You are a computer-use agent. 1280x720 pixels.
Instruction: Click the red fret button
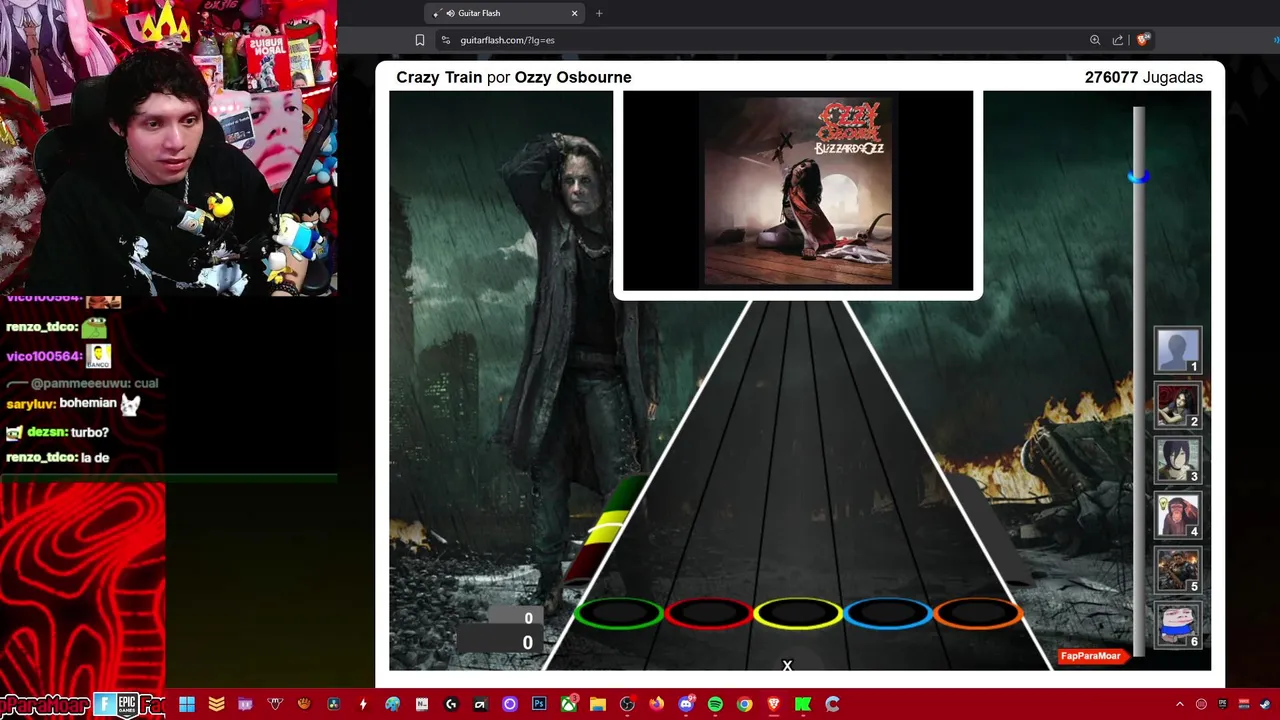(x=709, y=613)
